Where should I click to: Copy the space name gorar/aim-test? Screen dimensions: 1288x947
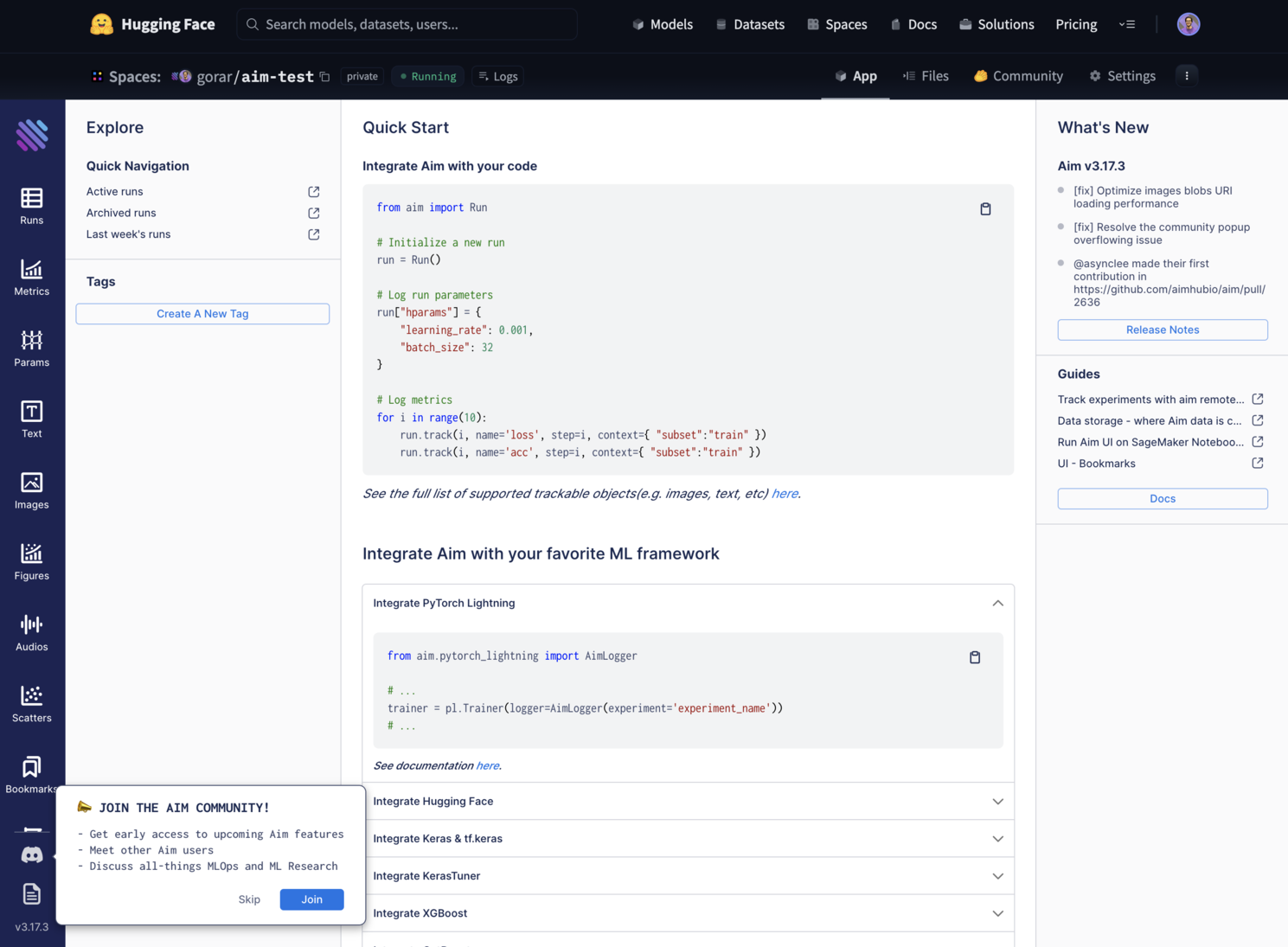(x=325, y=76)
